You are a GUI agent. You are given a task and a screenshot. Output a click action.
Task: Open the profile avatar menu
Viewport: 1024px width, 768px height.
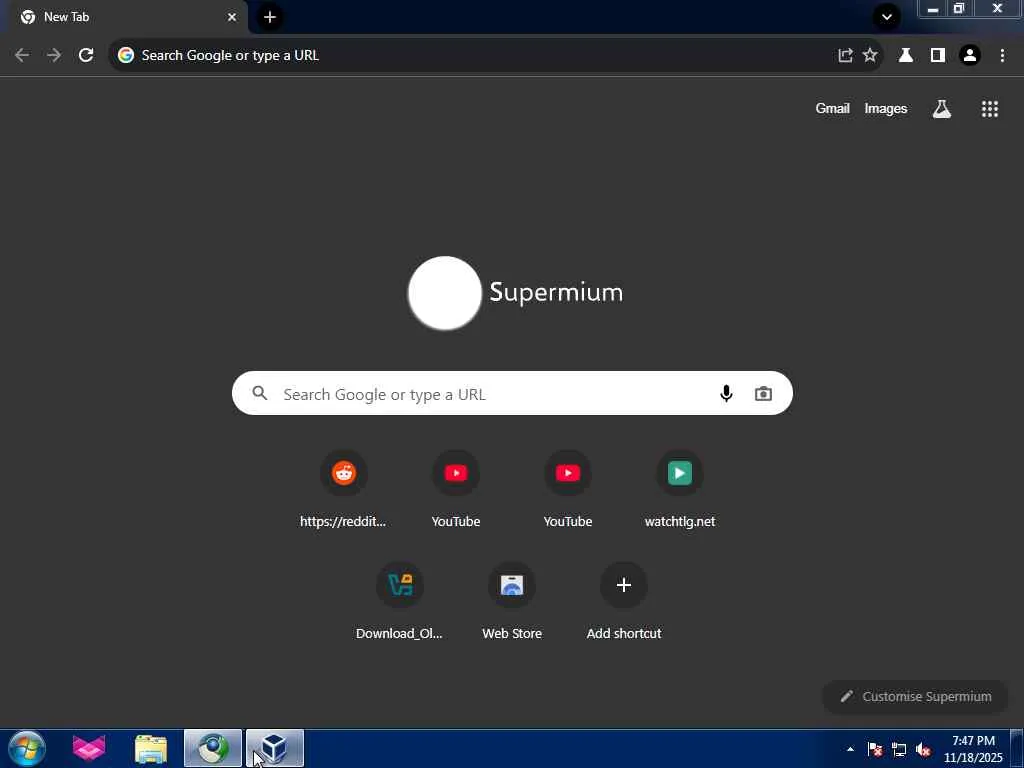pyautogui.click(x=970, y=56)
